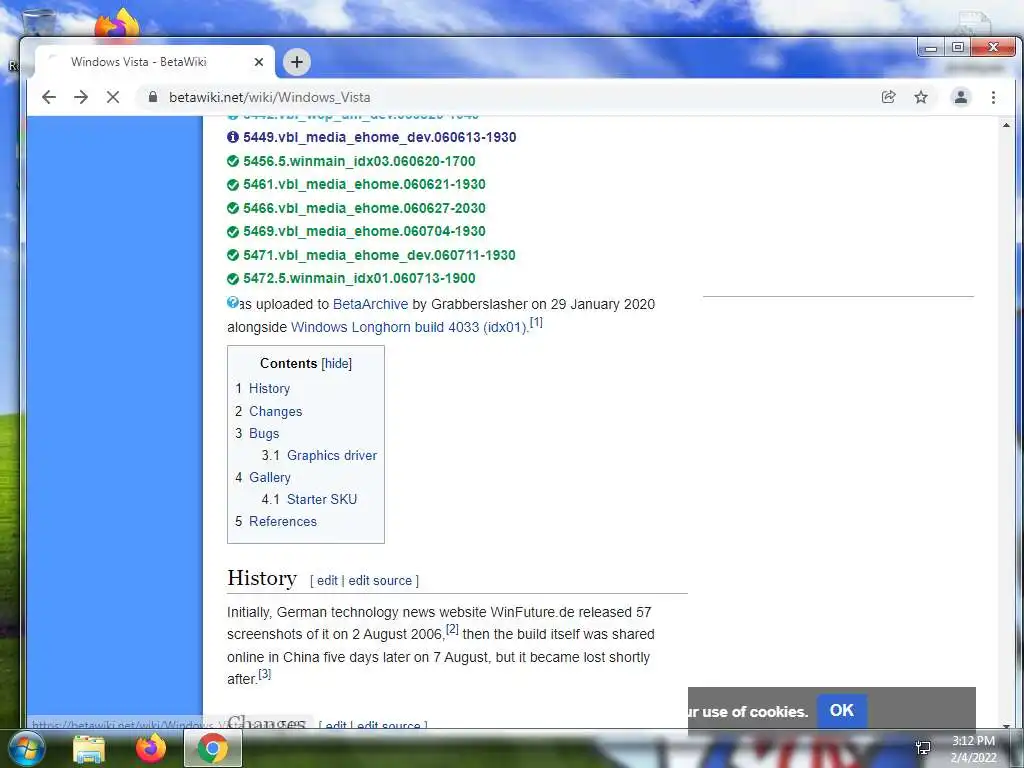Open the share page icon in address bar

[x=888, y=97]
